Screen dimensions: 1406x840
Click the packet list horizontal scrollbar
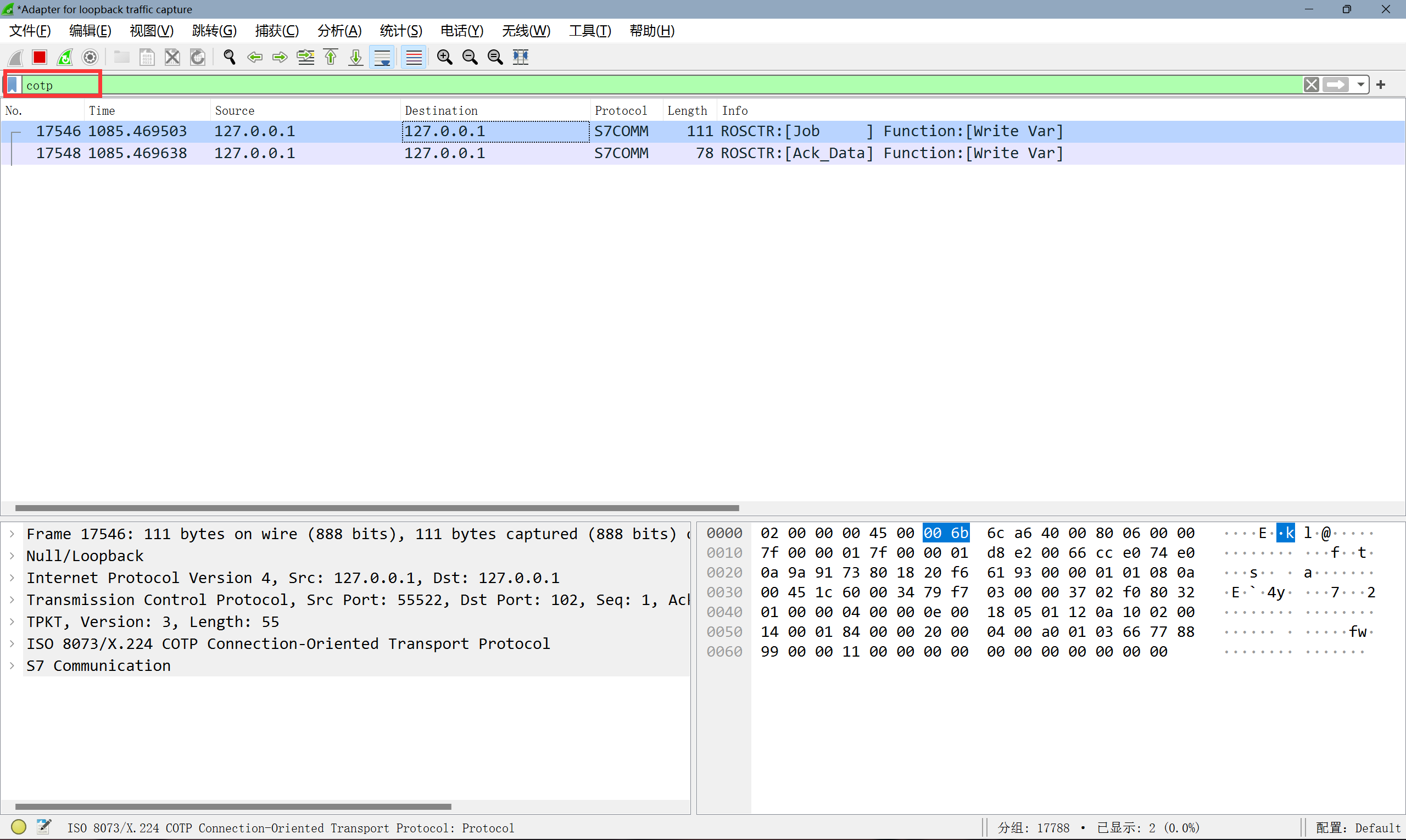377,508
